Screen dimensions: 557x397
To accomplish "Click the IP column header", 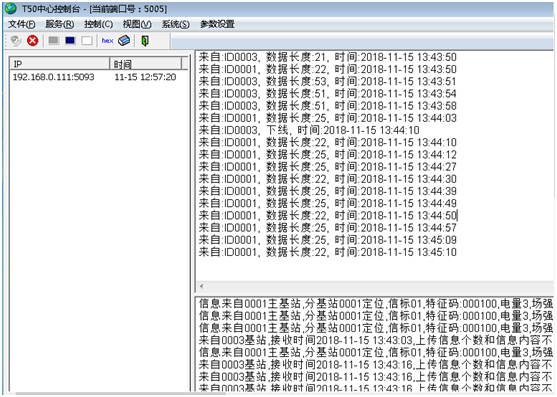I will pyautogui.click(x=59, y=64).
